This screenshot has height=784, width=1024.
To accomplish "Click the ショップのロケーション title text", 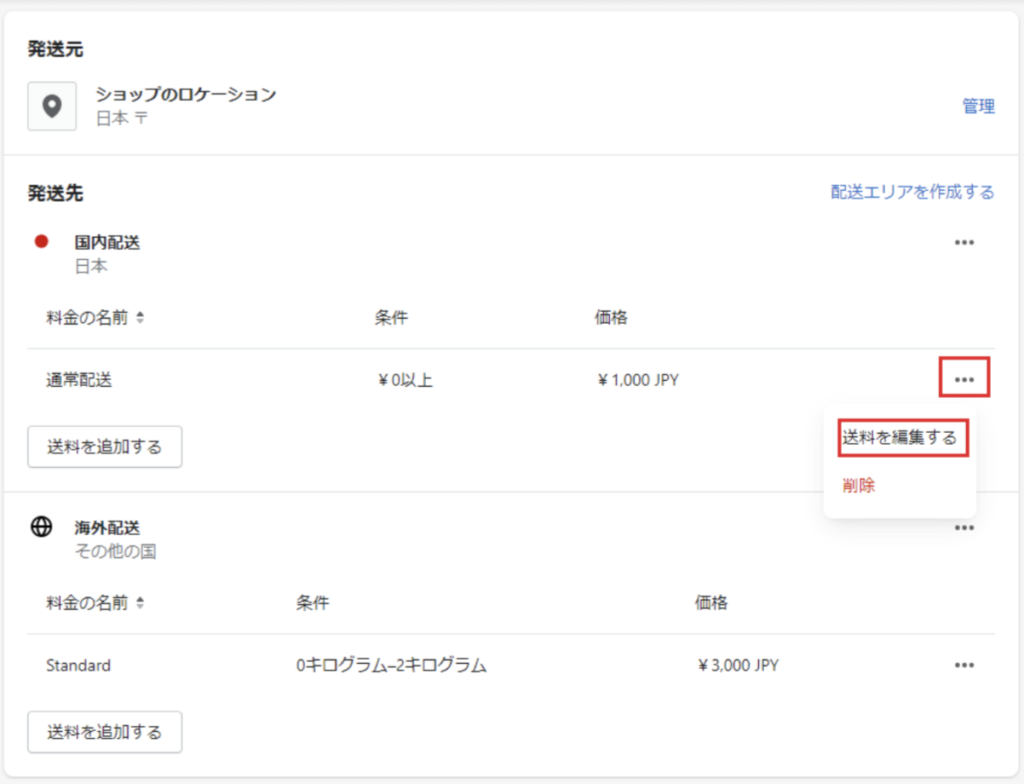I will (x=185, y=95).
